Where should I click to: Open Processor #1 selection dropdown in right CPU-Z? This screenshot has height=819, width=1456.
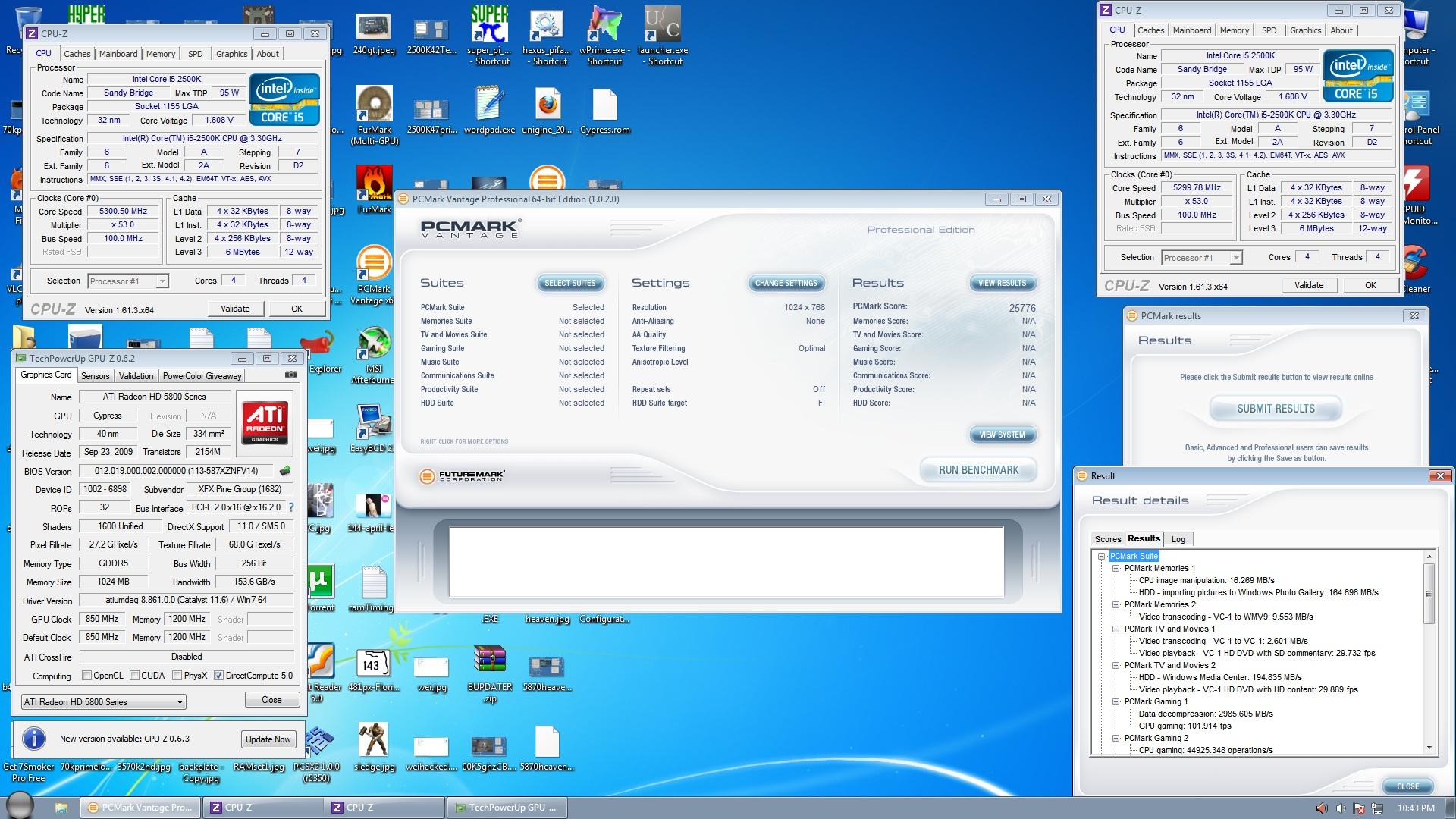(1201, 258)
